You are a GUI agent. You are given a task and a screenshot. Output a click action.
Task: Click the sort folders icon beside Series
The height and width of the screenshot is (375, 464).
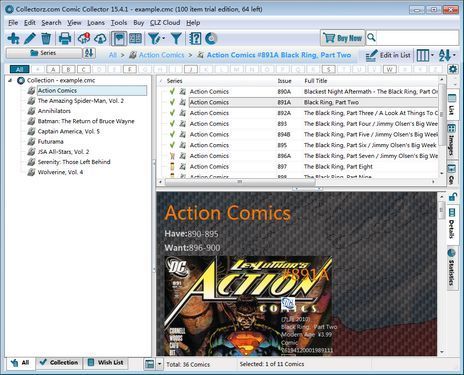tap(89, 53)
